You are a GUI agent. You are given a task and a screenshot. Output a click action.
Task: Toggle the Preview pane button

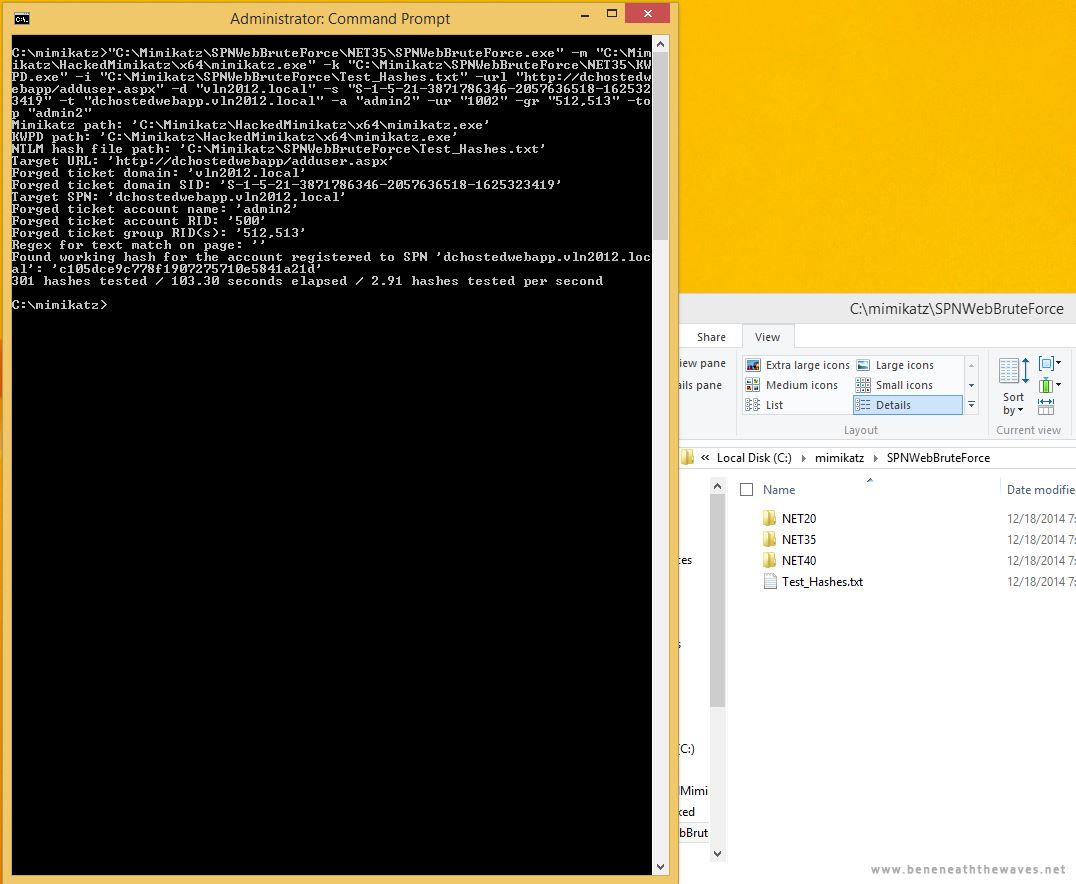click(702, 363)
